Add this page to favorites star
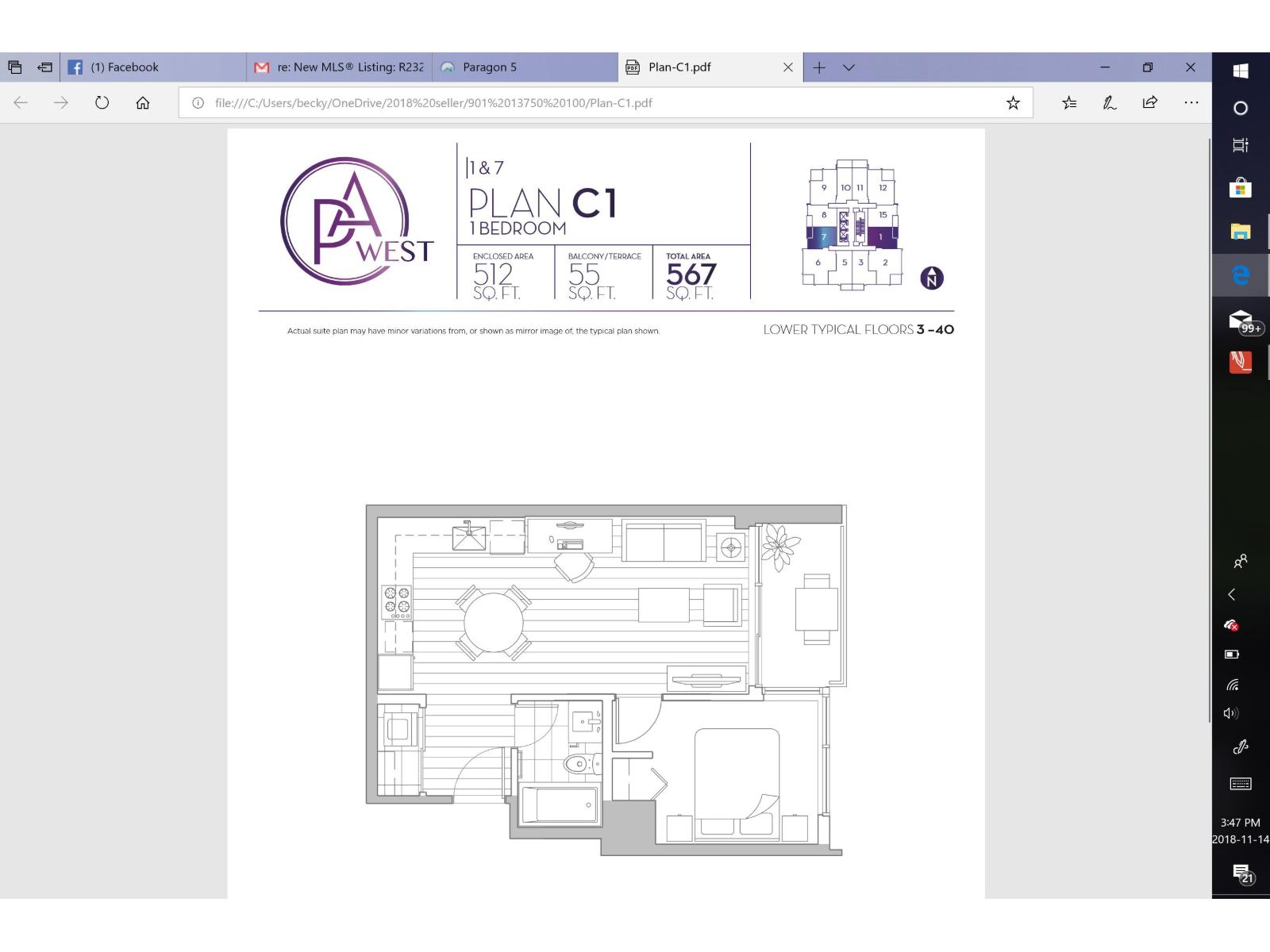This screenshot has height=952, width=1270. [x=1013, y=102]
